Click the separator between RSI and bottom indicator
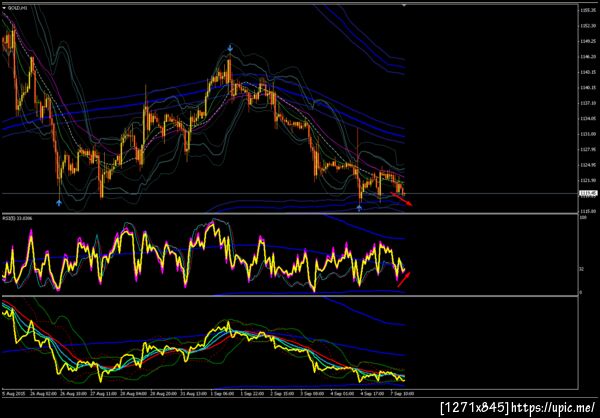Image resolution: width=600 pixels, height=418 pixels. 289,296
